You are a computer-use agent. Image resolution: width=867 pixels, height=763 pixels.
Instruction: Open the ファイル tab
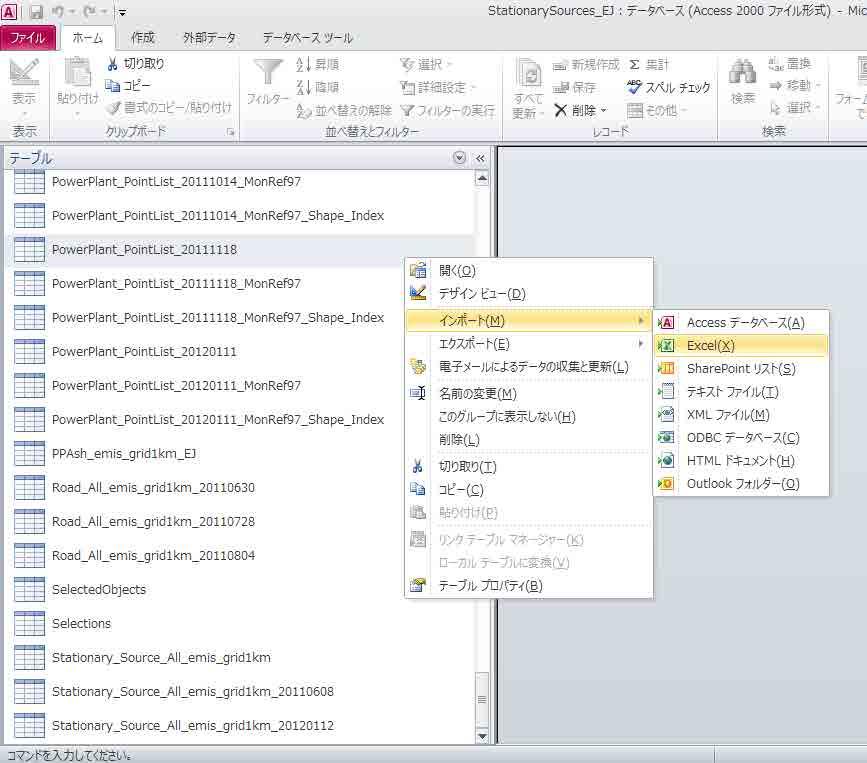pyautogui.click(x=28, y=38)
